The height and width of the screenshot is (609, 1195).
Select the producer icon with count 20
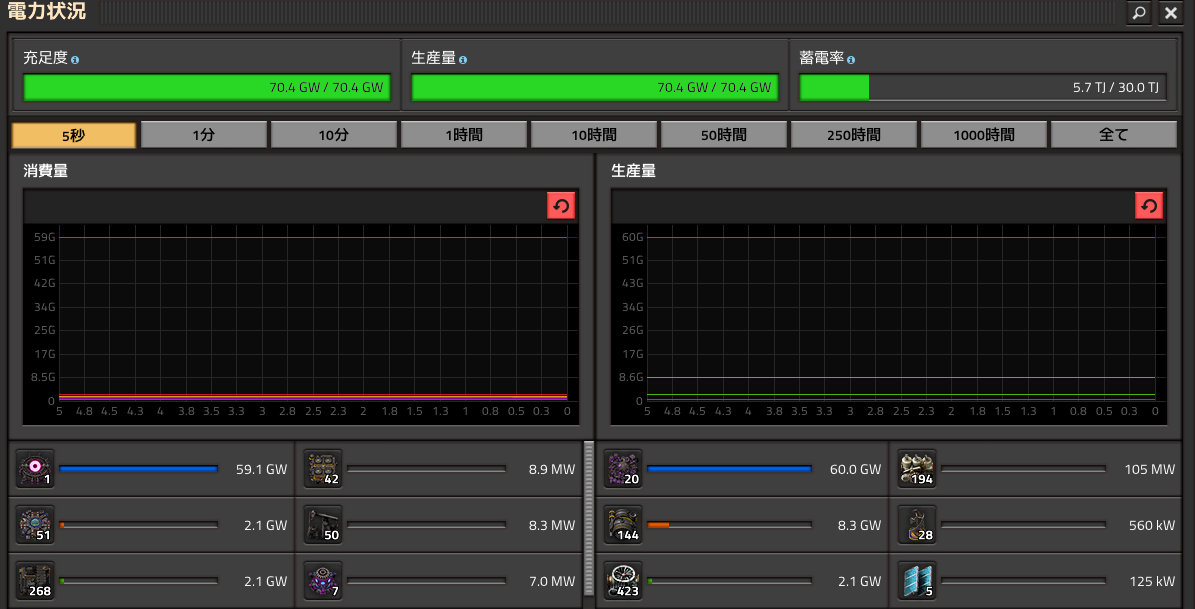(x=623, y=469)
